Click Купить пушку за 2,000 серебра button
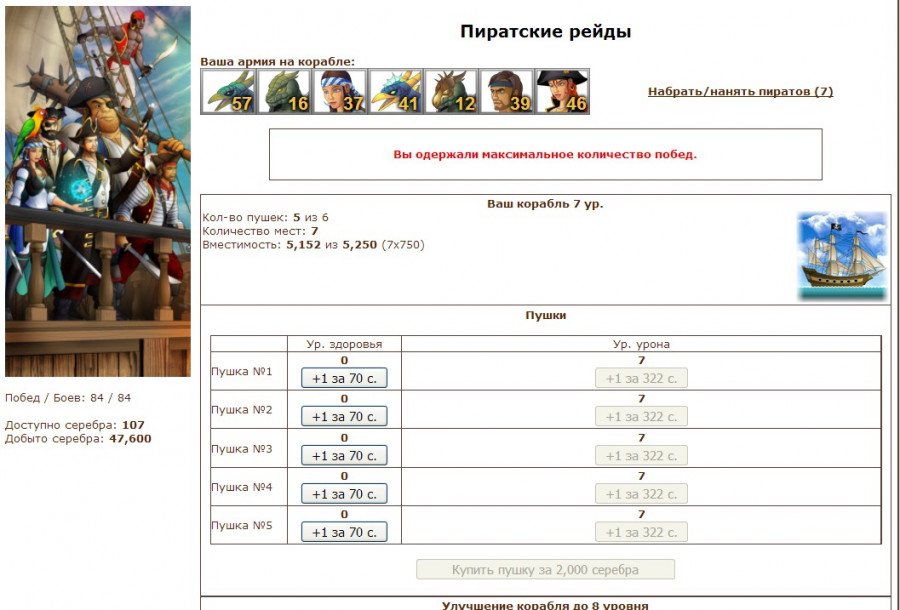 [545, 570]
